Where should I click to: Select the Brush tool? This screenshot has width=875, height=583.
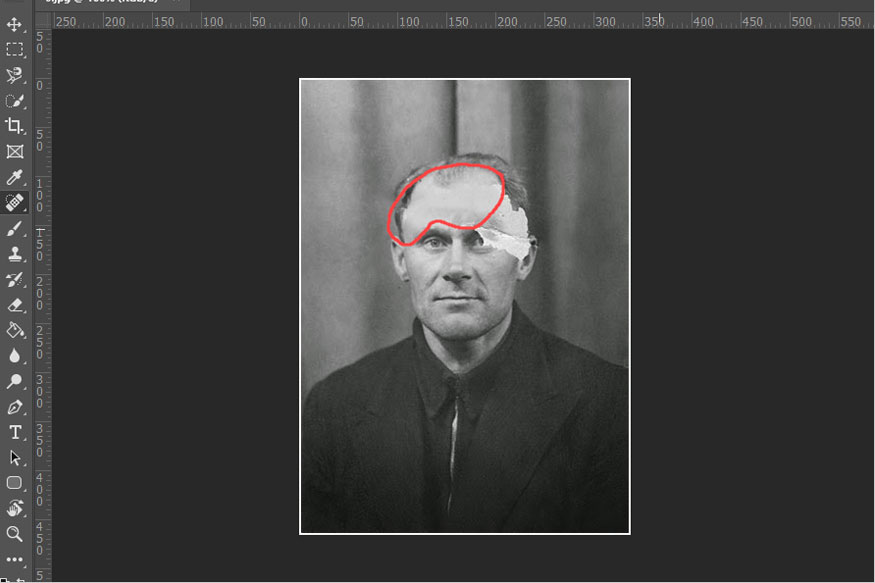pyautogui.click(x=15, y=228)
